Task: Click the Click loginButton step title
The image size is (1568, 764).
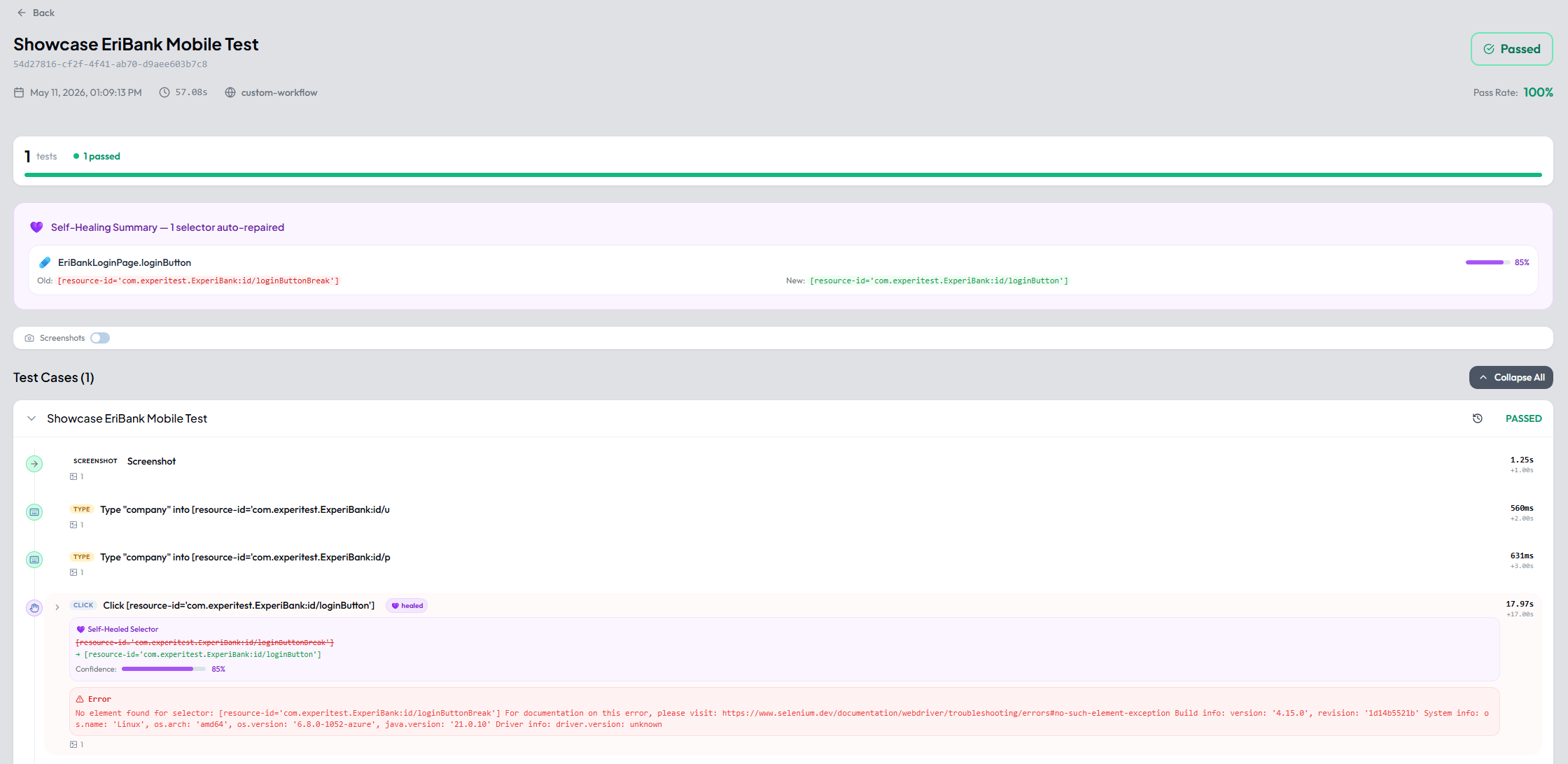Action: point(239,605)
